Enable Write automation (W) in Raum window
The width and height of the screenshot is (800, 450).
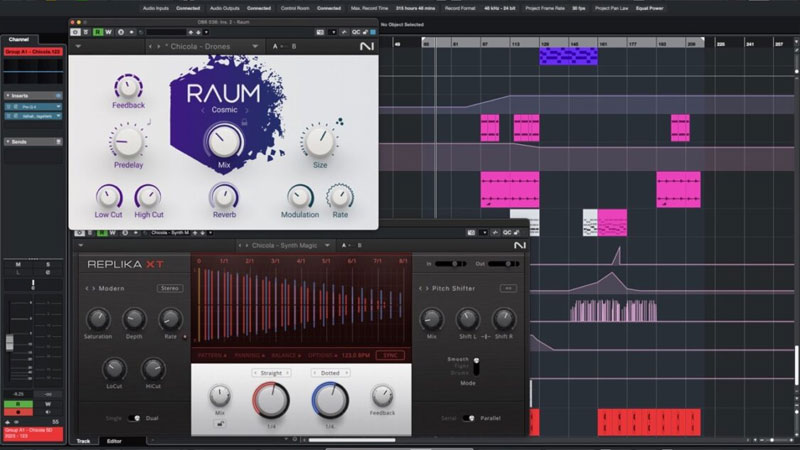tap(108, 32)
